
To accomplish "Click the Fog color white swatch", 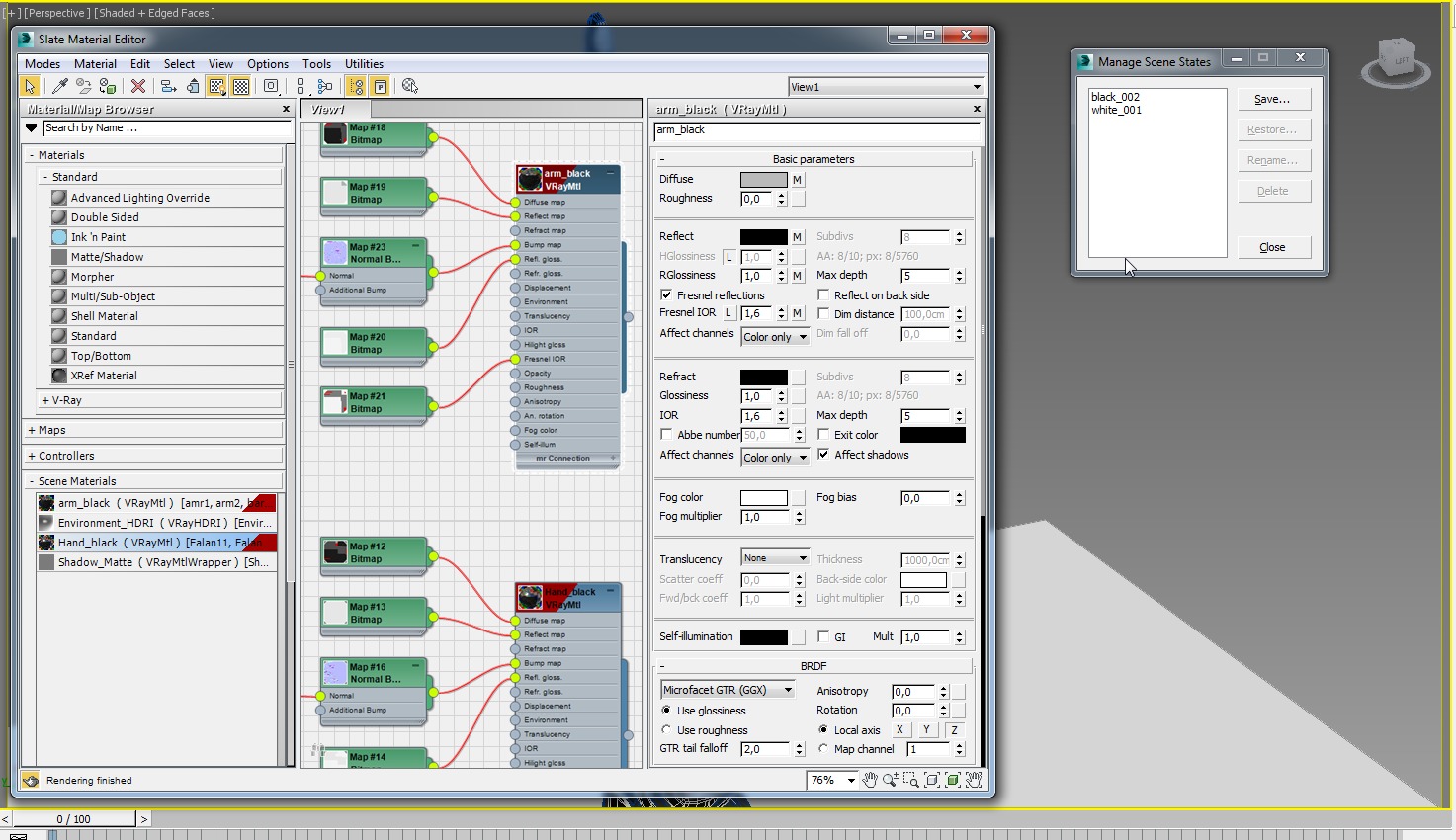I will coord(763,497).
